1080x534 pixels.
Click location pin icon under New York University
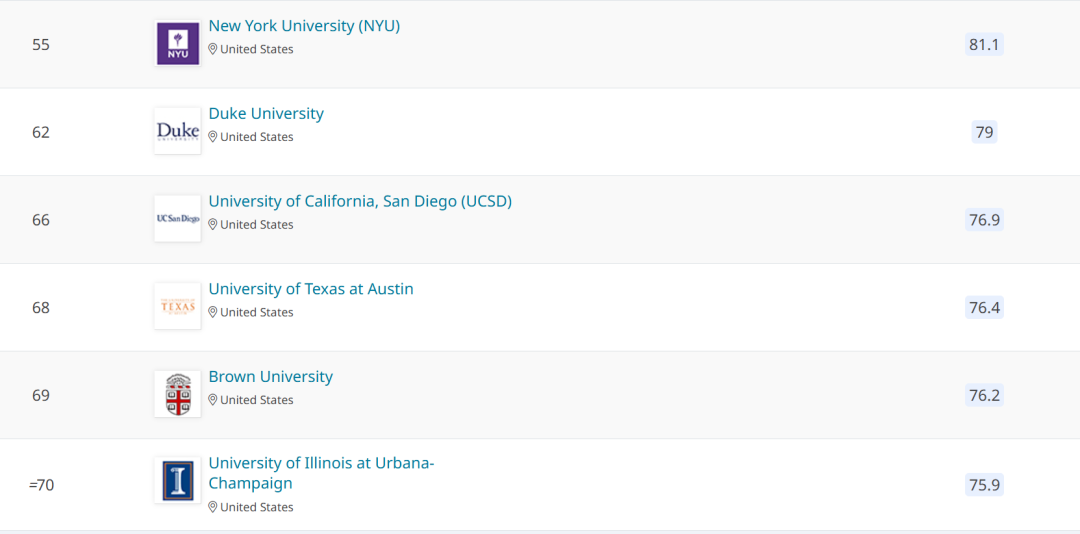(213, 50)
